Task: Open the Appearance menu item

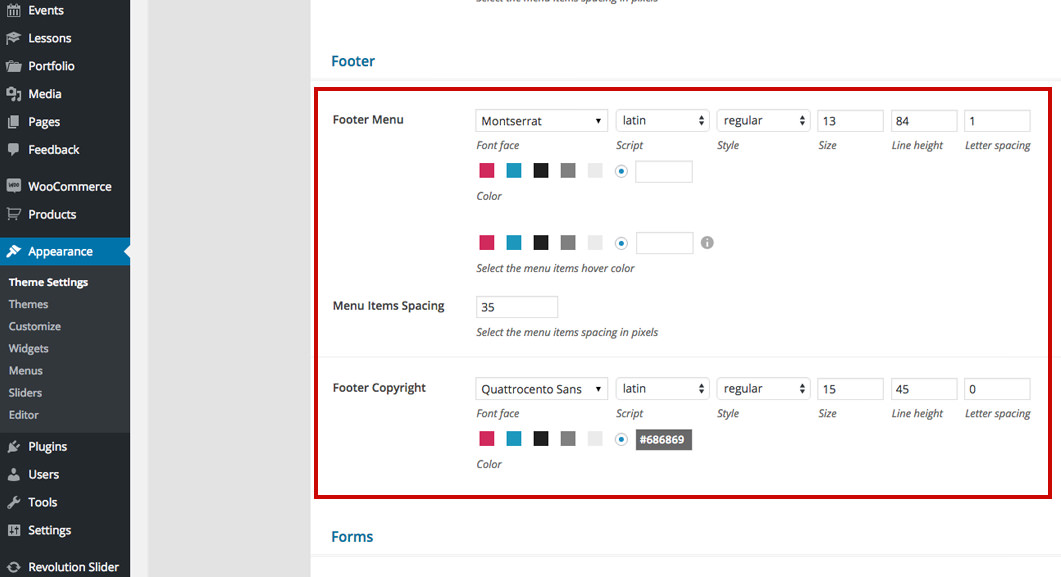Action: coord(65,251)
